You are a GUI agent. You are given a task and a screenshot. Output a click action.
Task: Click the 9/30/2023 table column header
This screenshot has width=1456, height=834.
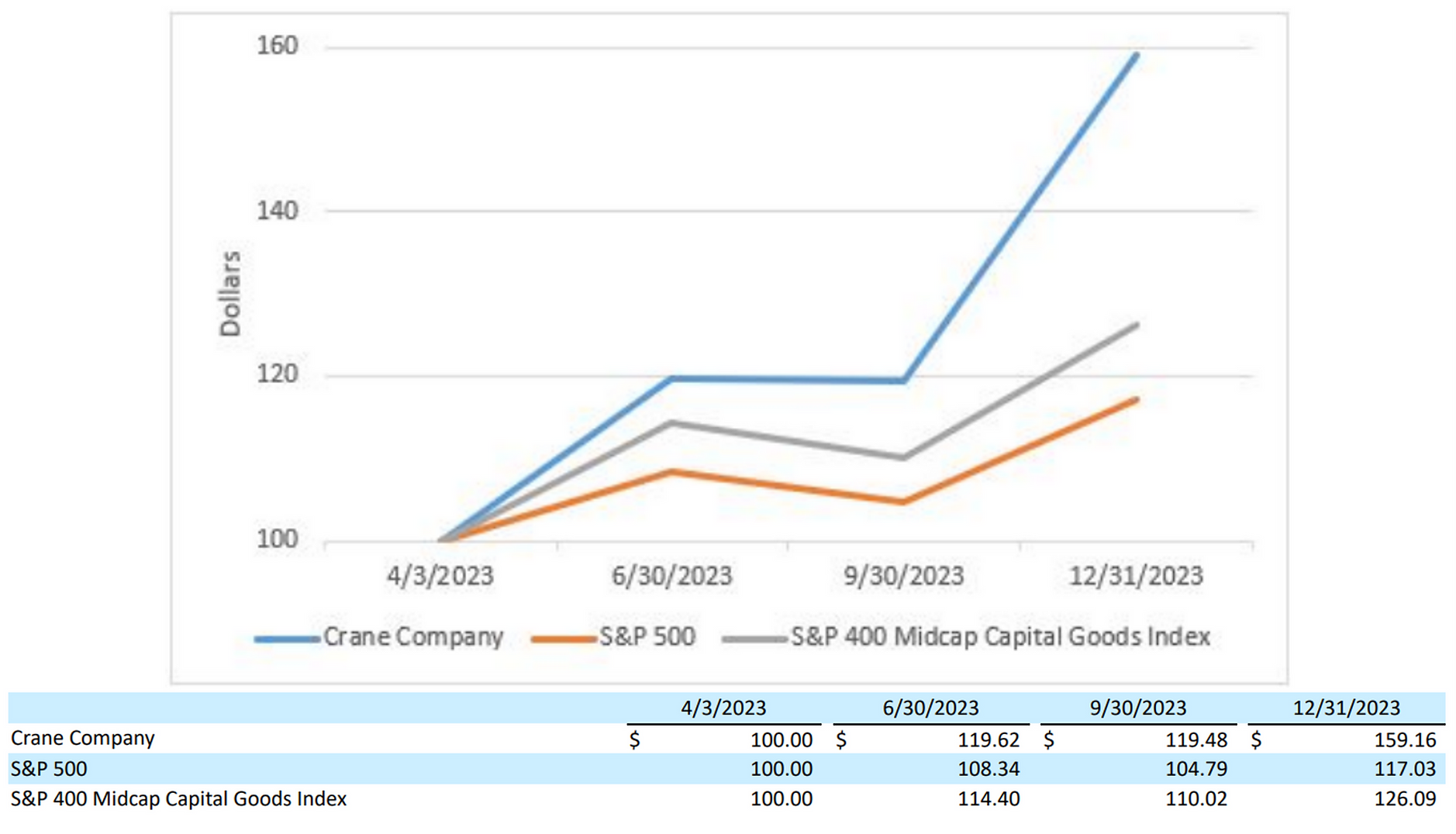[x=1138, y=708]
